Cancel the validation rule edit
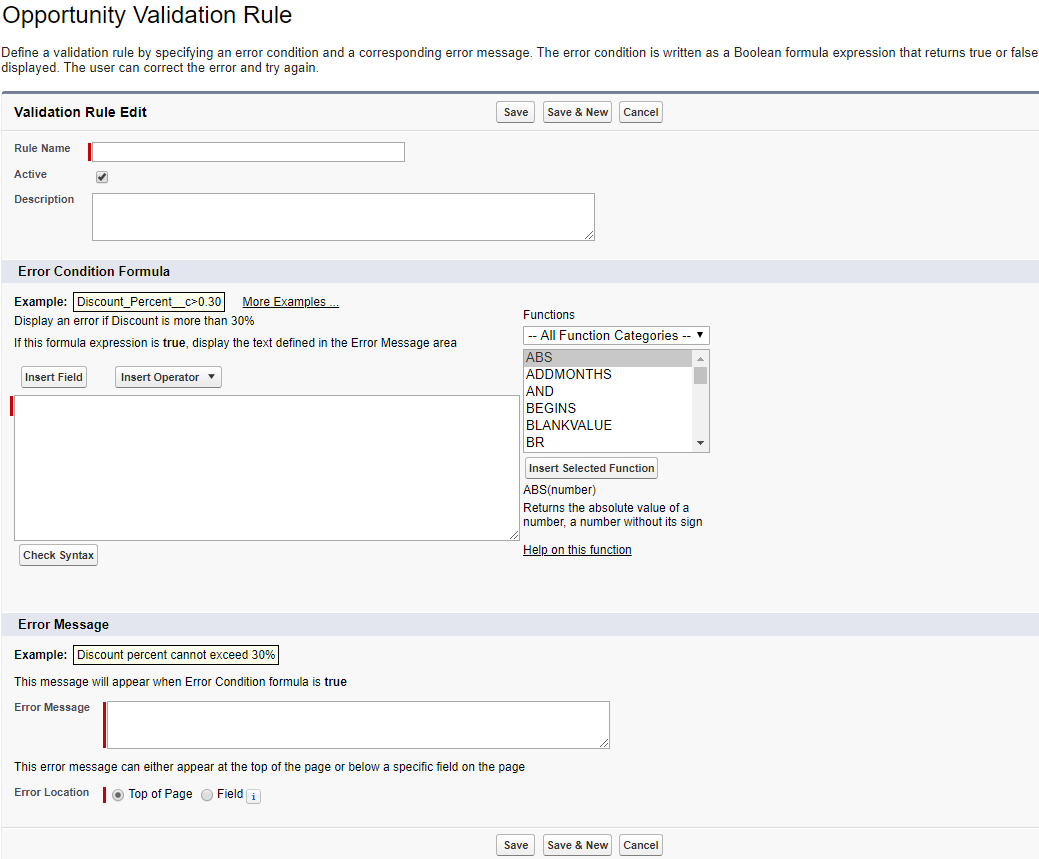 640,112
